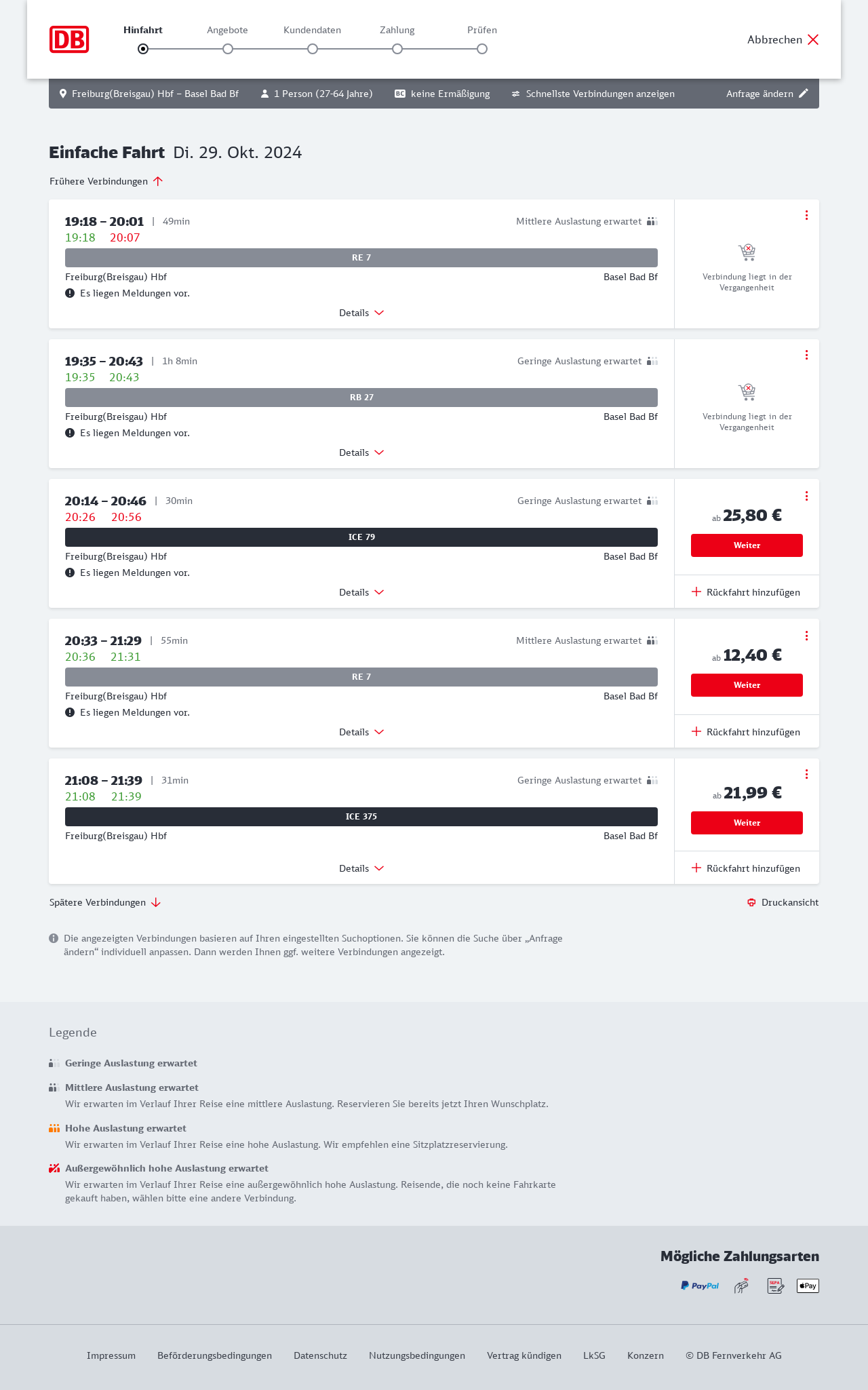
Task: Select the Kundendaten step circle
Action: [x=313, y=49]
